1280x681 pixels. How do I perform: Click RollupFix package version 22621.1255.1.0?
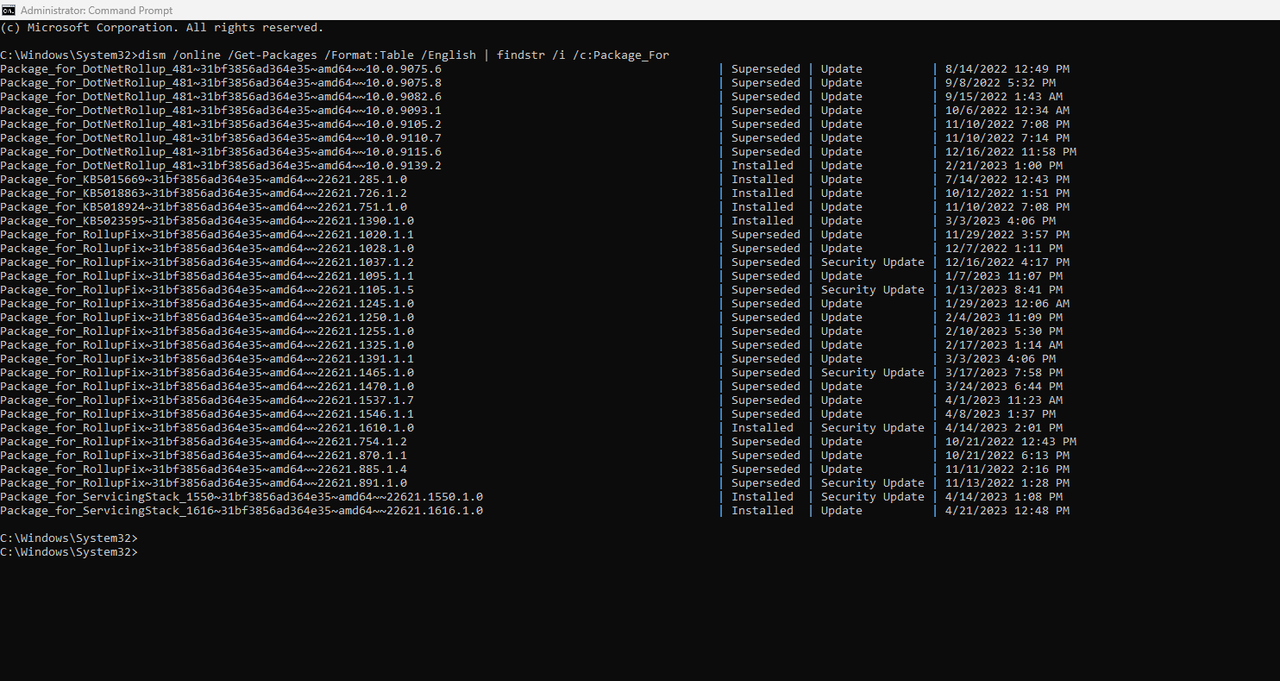(x=207, y=332)
